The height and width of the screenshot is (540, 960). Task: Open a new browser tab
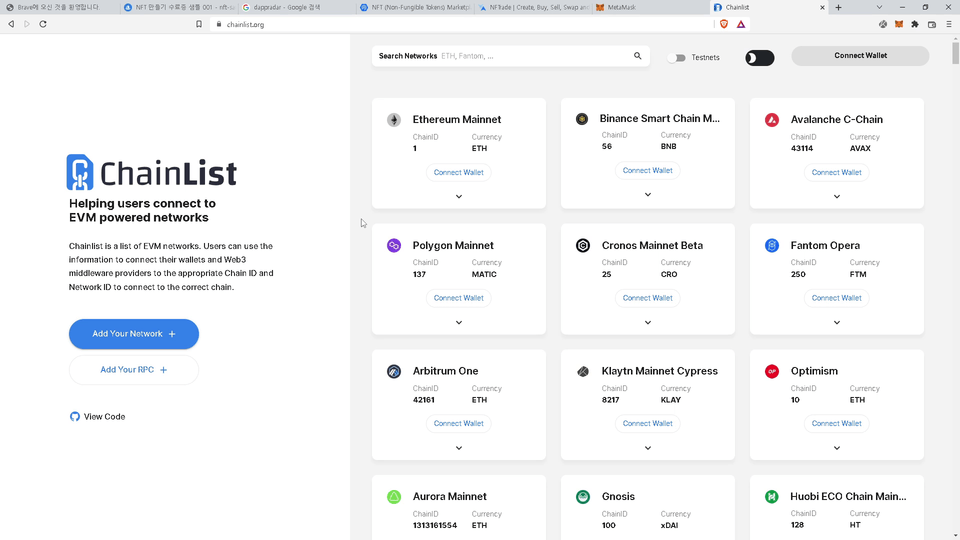tap(838, 7)
